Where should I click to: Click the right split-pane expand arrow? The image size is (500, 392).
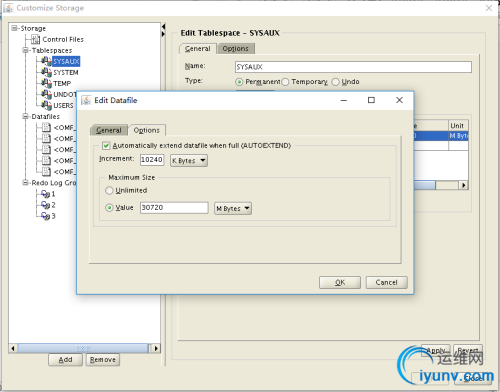point(163,34)
